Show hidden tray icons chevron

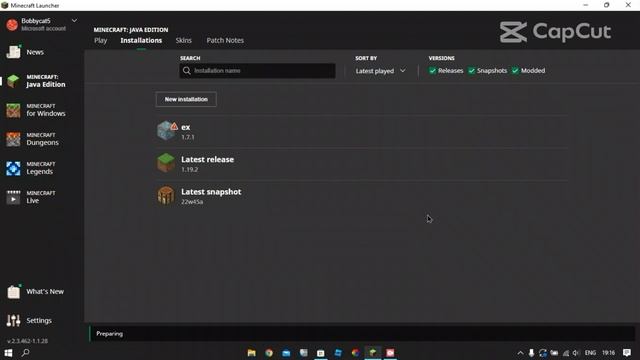pyautogui.click(x=520, y=353)
